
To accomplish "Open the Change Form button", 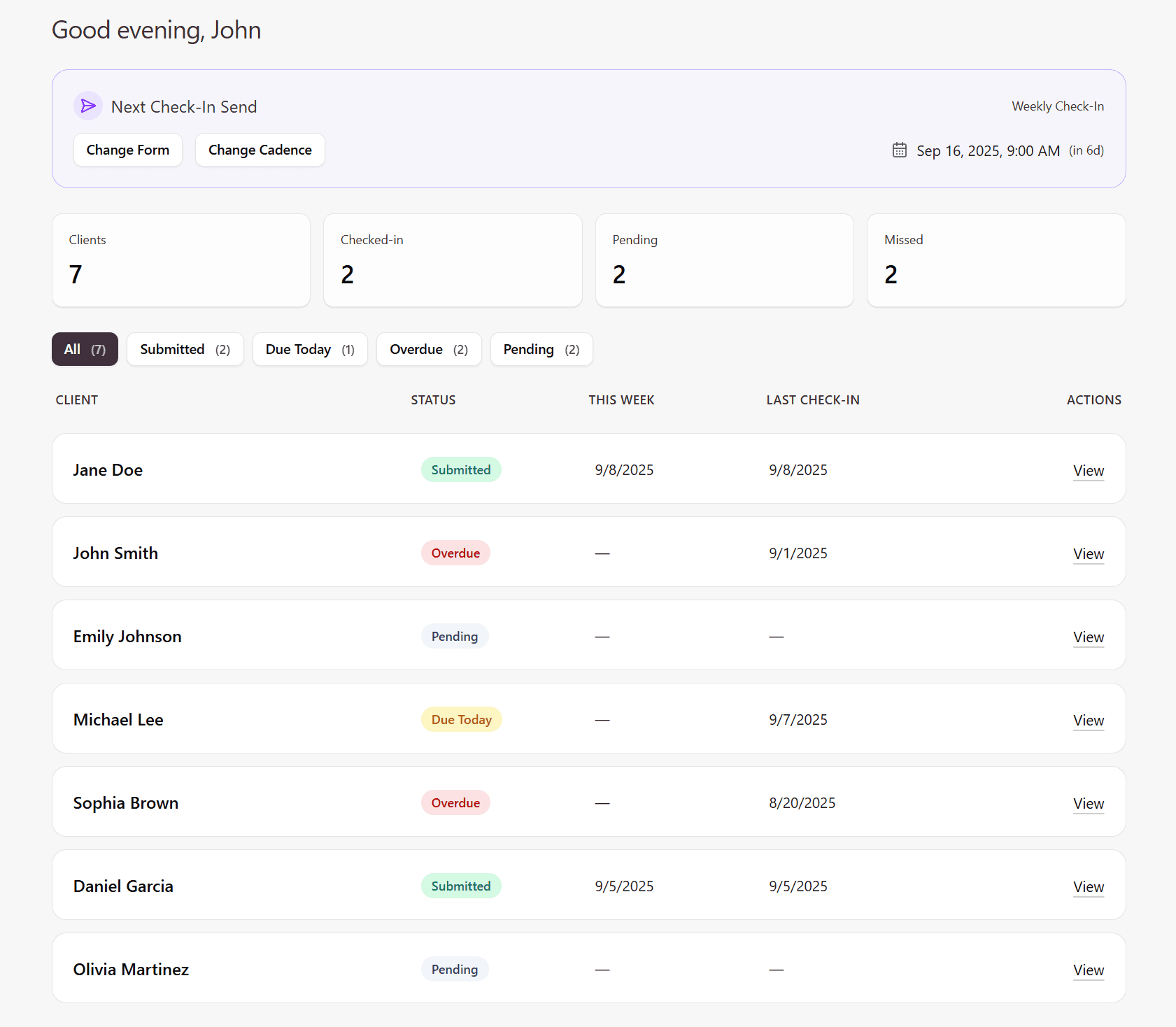I will pos(128,150).
